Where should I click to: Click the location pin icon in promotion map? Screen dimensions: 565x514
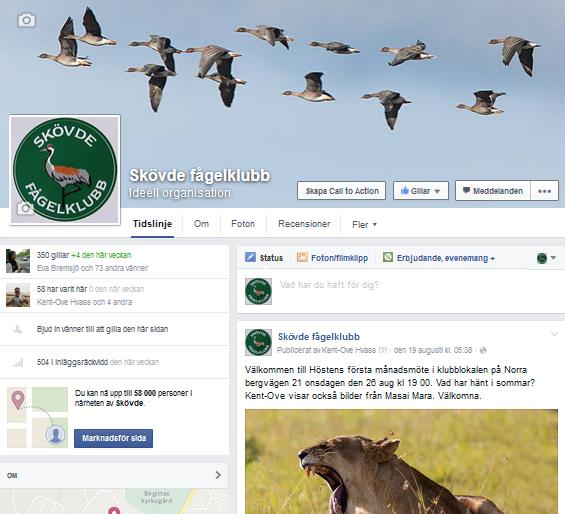pos(18,400)
